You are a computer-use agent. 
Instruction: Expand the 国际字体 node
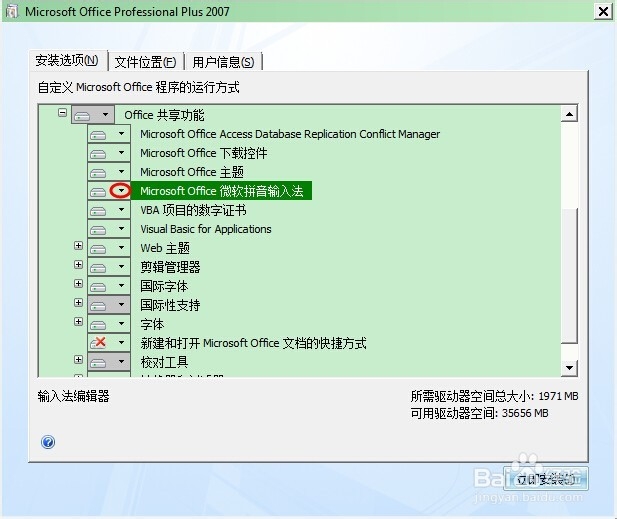click(78, 283)
